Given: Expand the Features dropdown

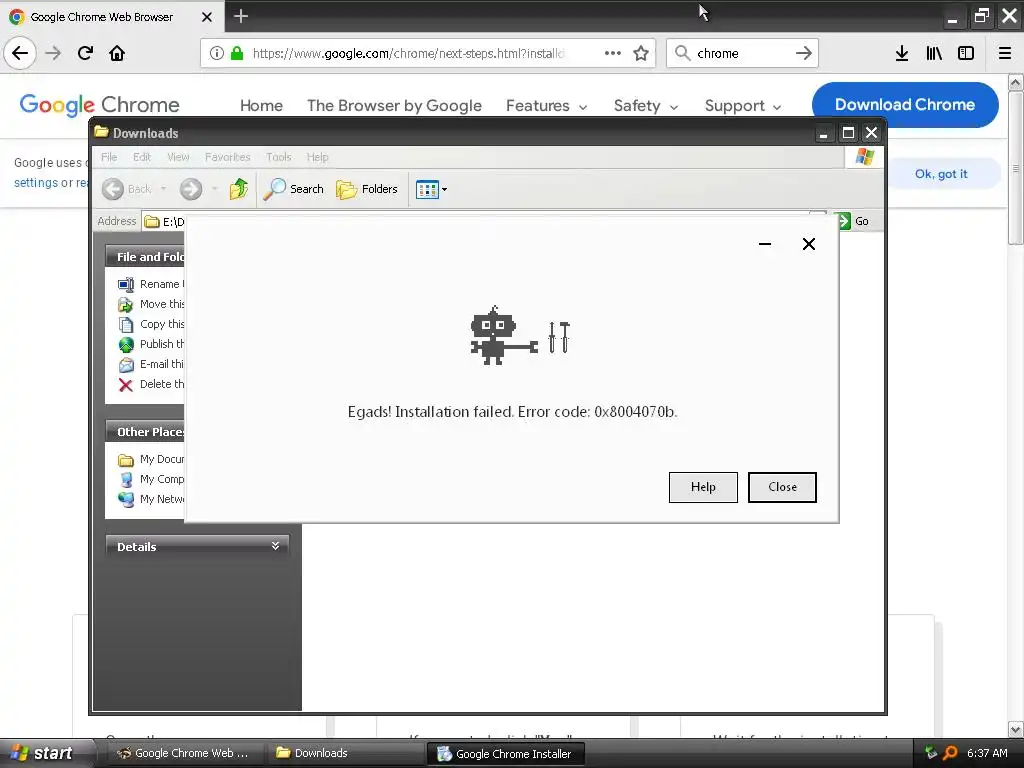Looking at the screenshot, I should tap(546, 106).
